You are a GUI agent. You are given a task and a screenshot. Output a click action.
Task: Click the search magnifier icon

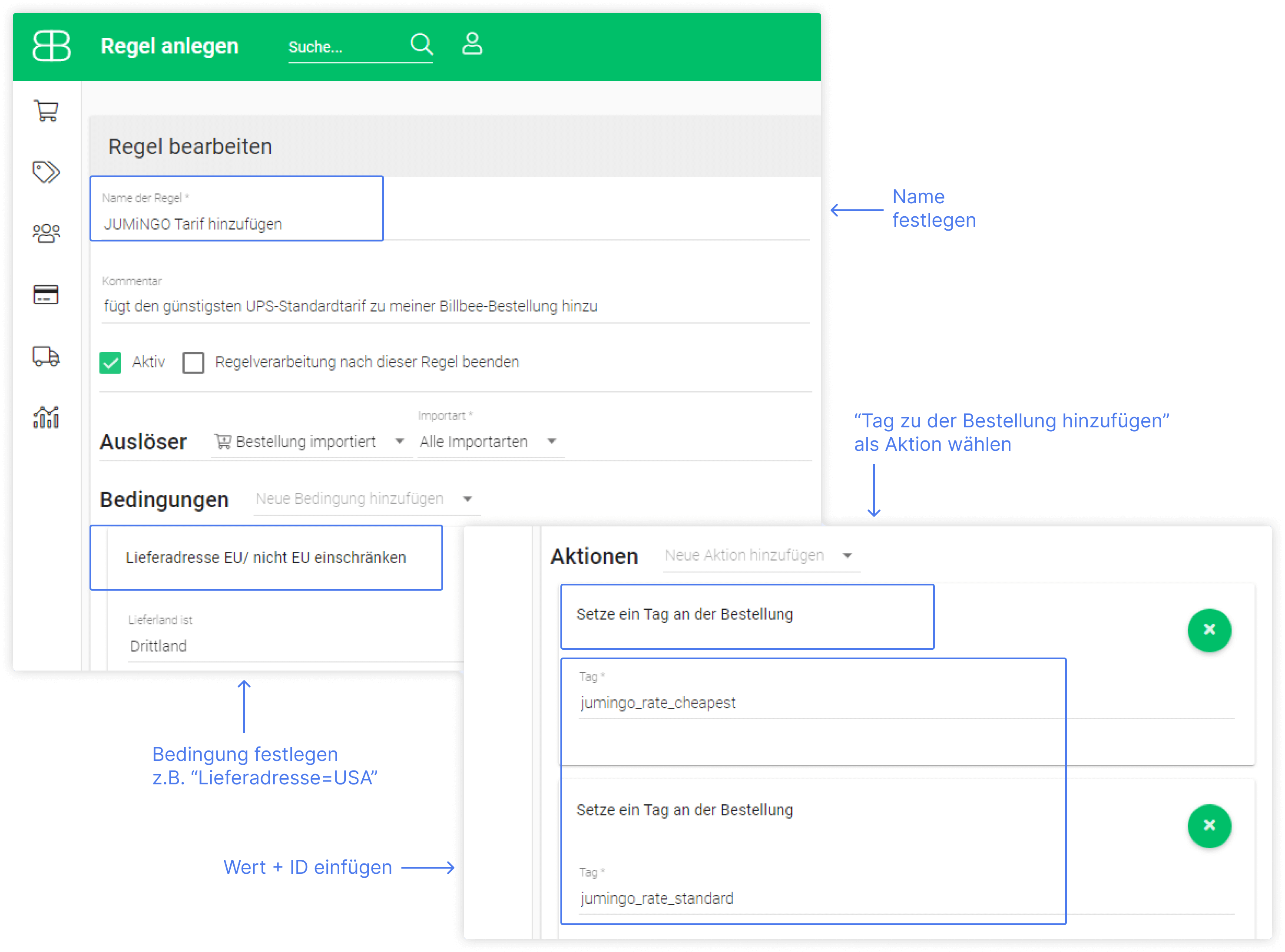click(421, 44)
